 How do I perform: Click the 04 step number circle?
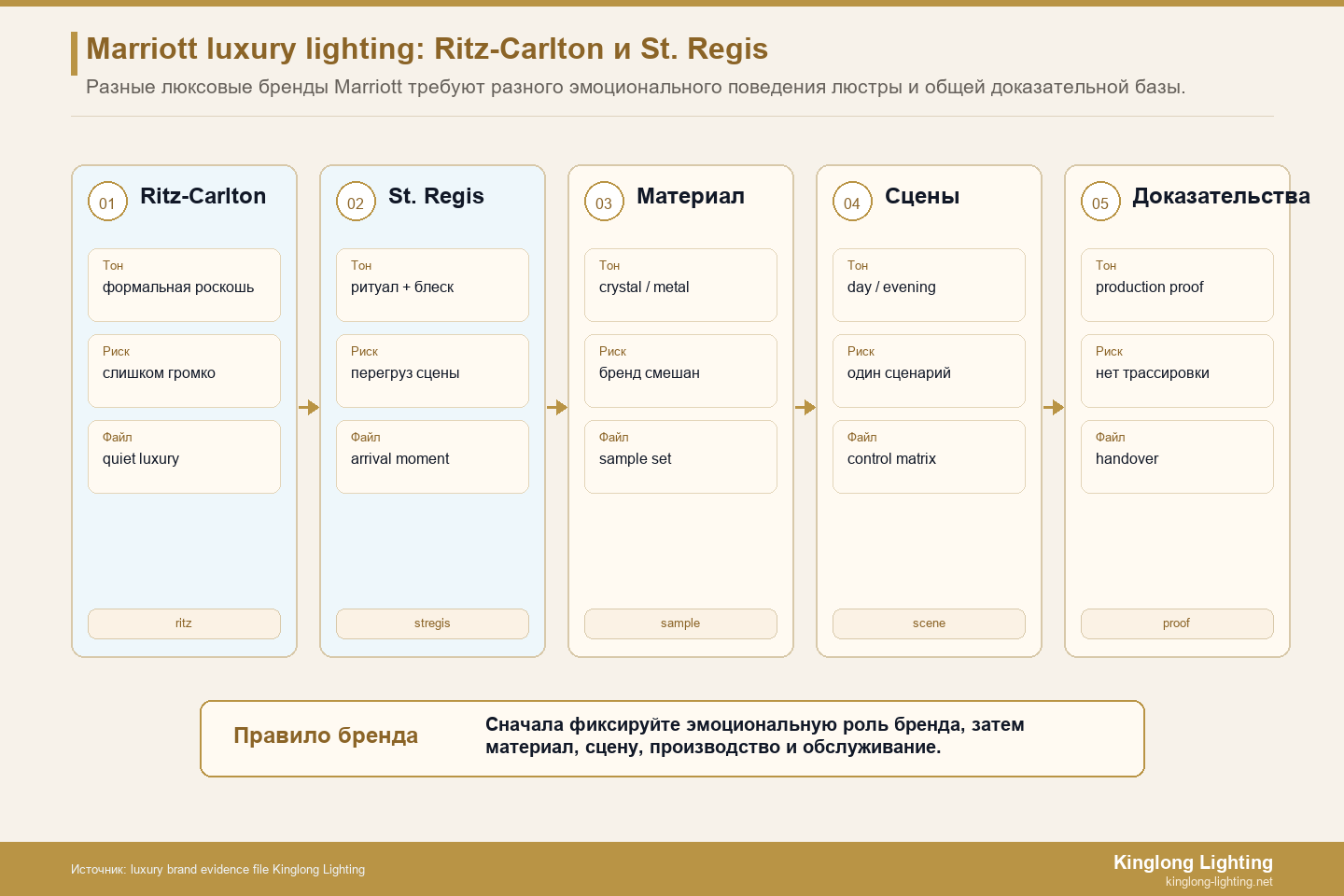(x=852, y=202)
